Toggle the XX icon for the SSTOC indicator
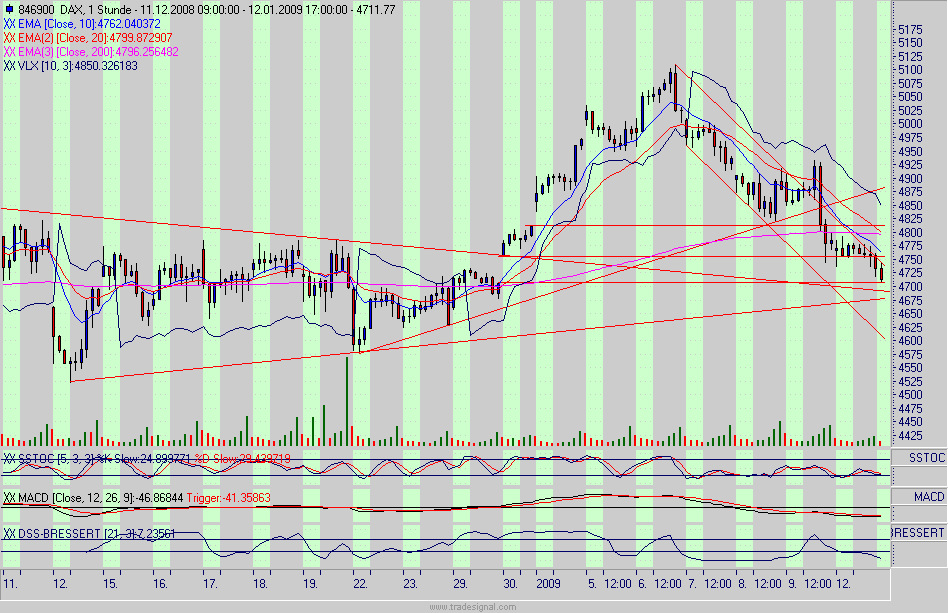Screen dimensions: 948x613 click(9, 457)
